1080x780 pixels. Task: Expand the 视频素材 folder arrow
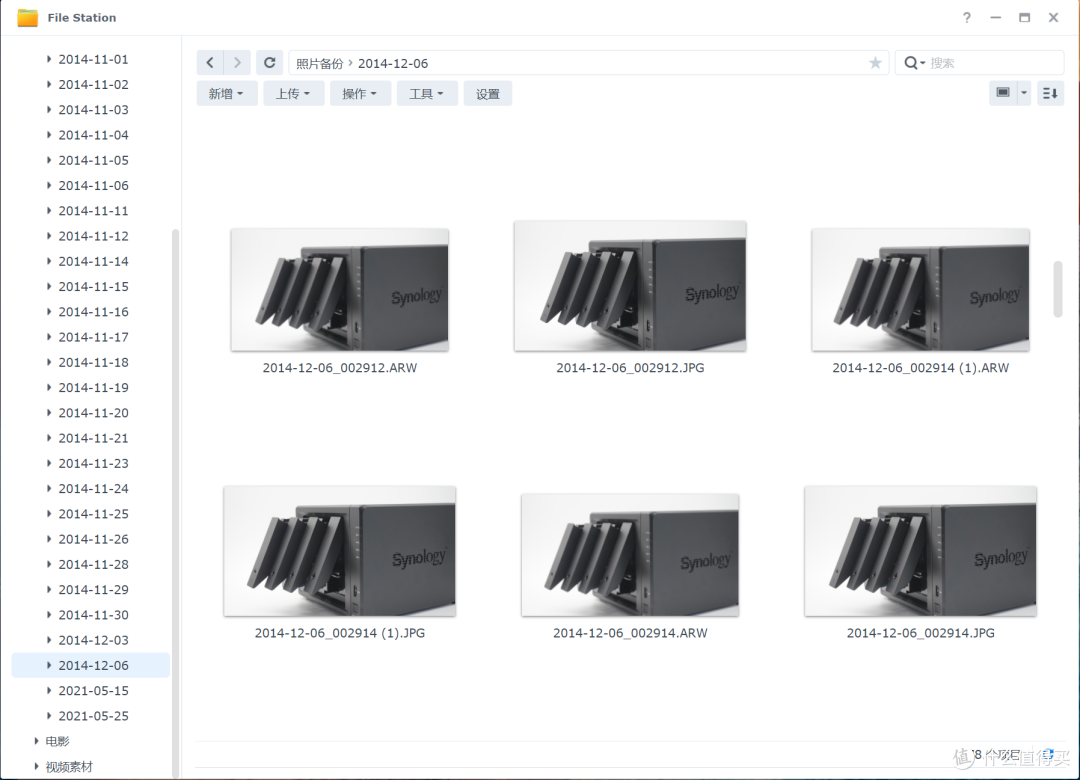[x=36, y=766]
